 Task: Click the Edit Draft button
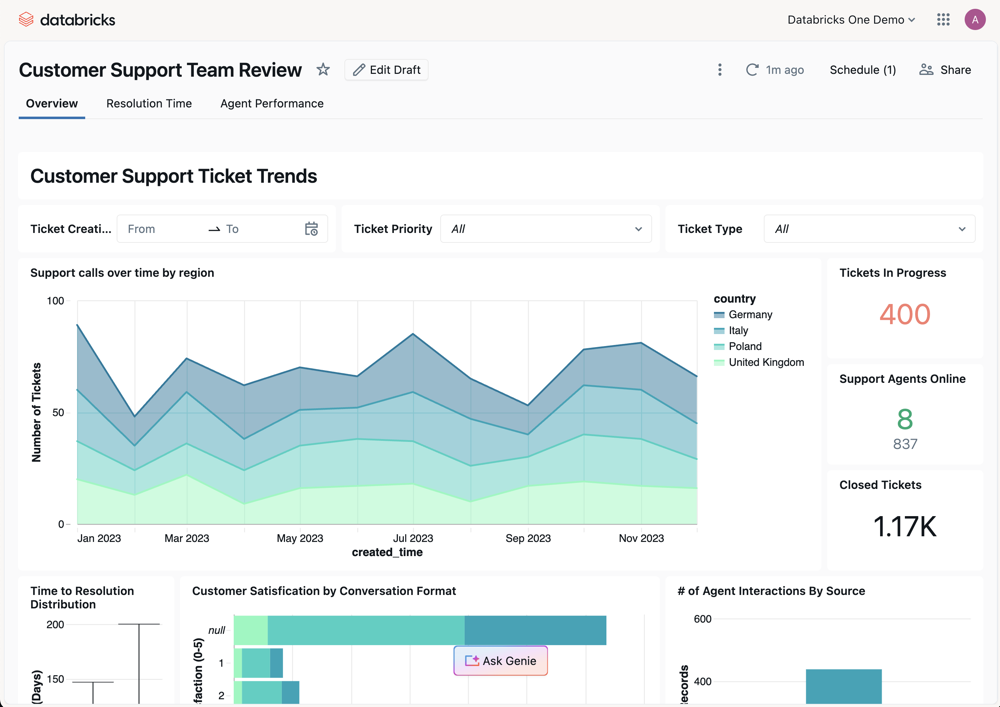(386, 70)
